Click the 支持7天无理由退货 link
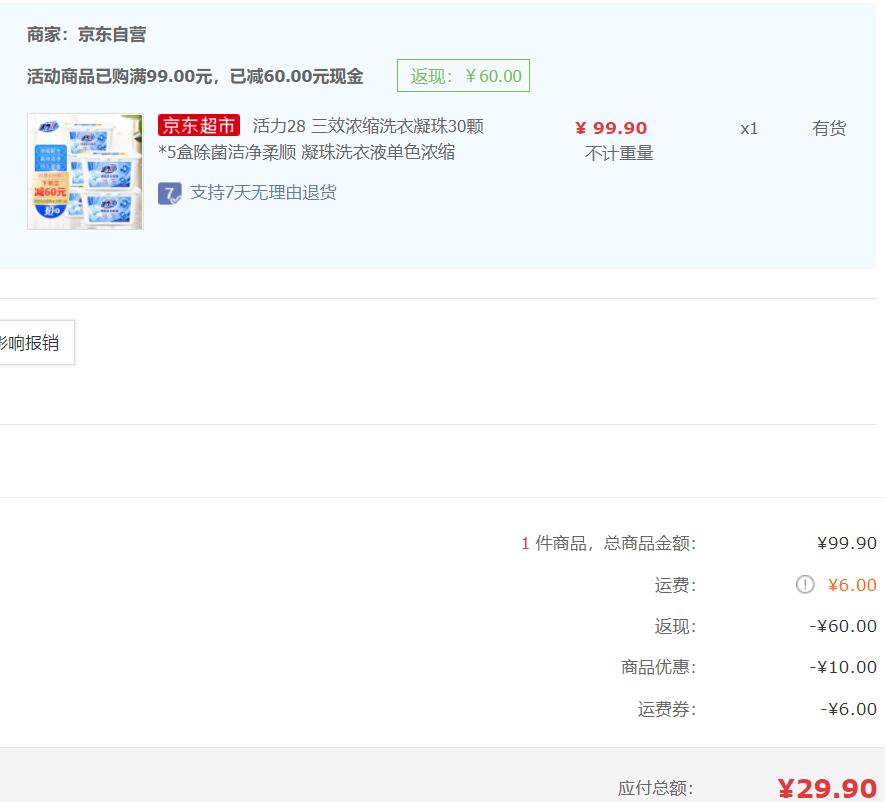This screenshot has width=885, height=802. click(x=263, y=193)
